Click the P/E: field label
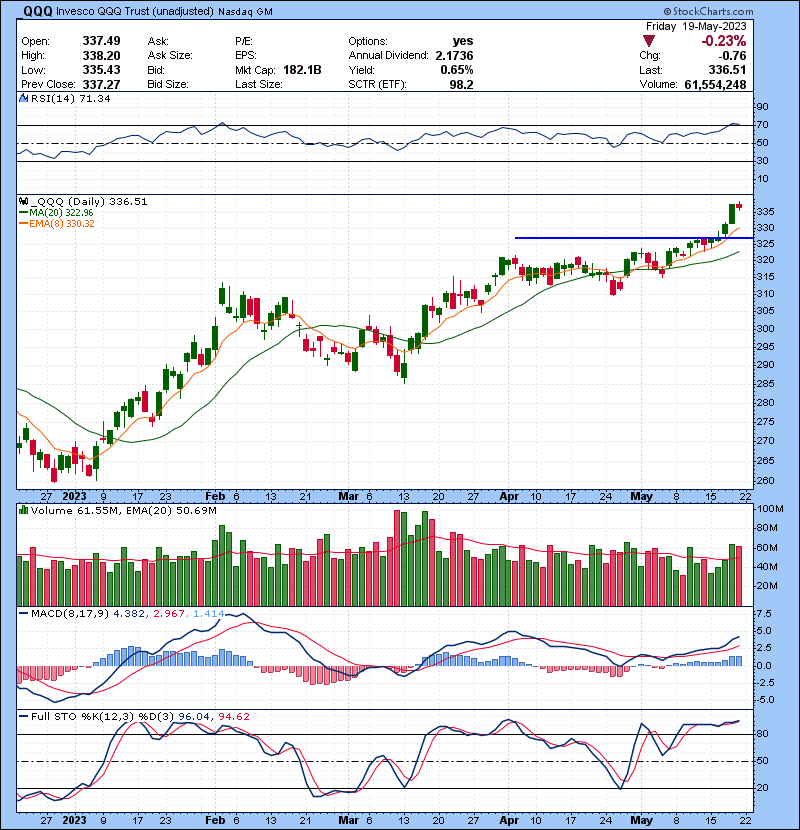800x830 pixels. 244,41
